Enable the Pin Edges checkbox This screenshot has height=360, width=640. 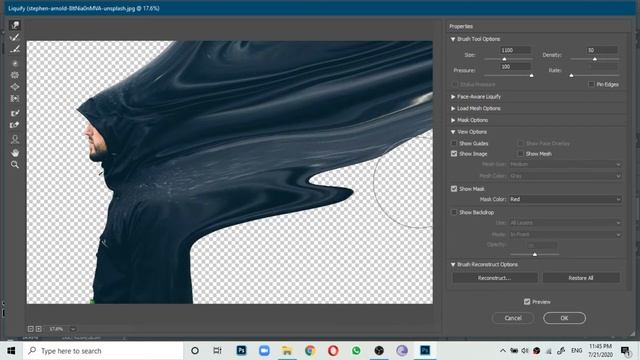click(x=591, y=84)
